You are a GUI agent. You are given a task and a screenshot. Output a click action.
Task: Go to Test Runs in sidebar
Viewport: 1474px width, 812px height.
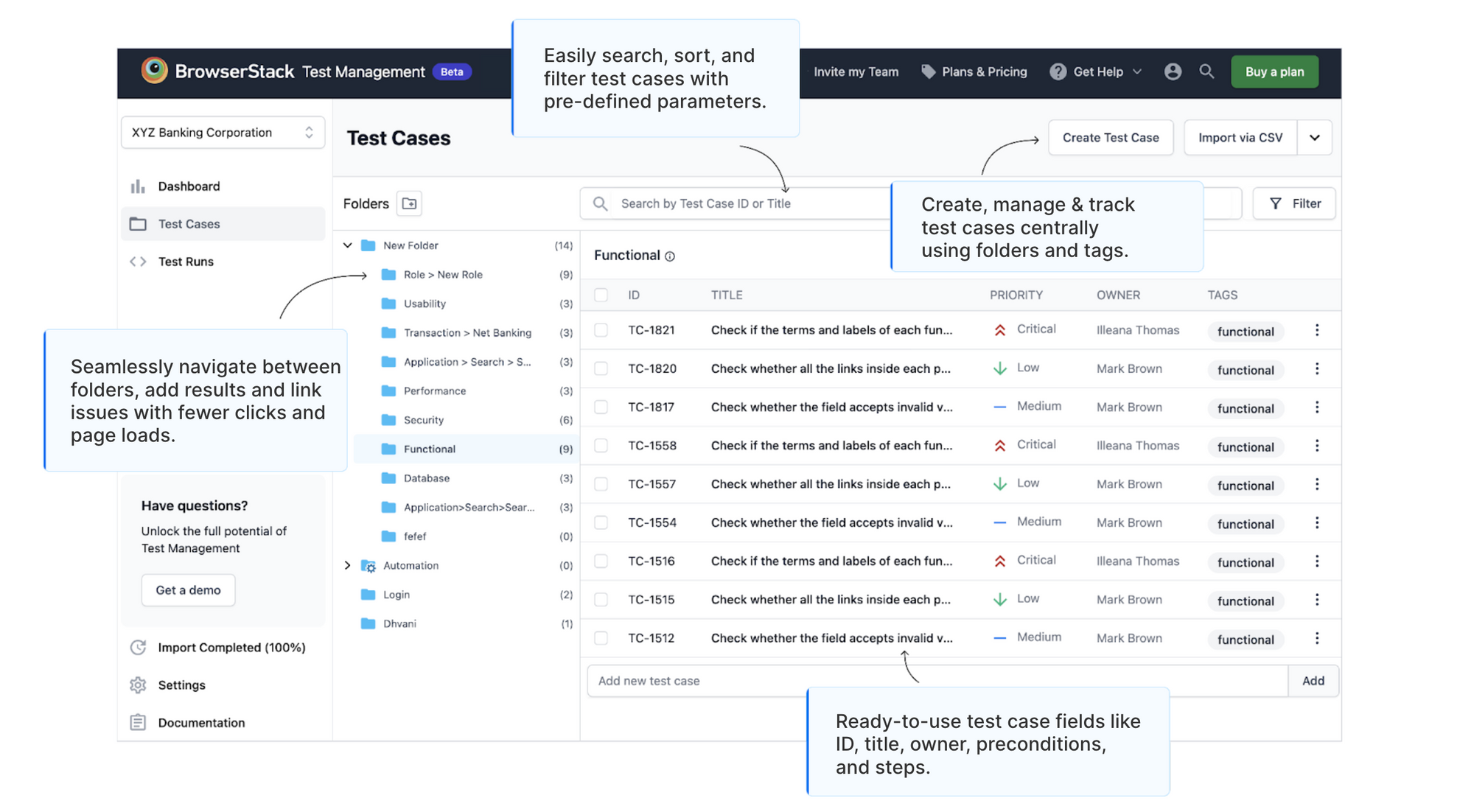coord(186,262)
